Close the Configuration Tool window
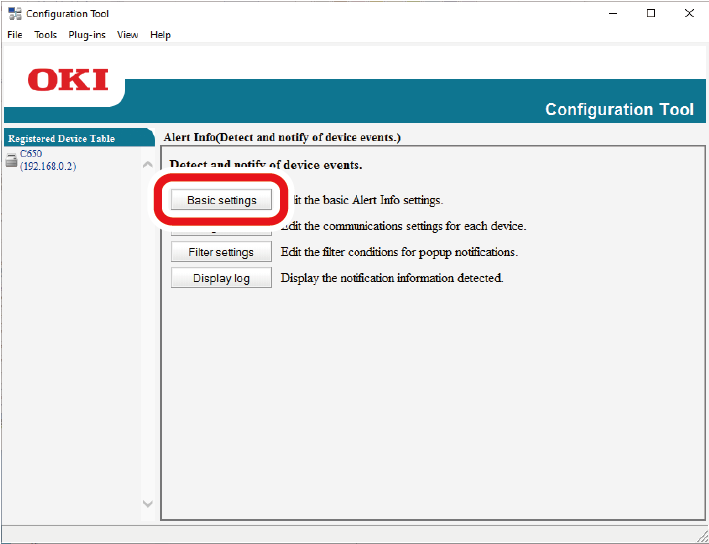 pos(689,14)
